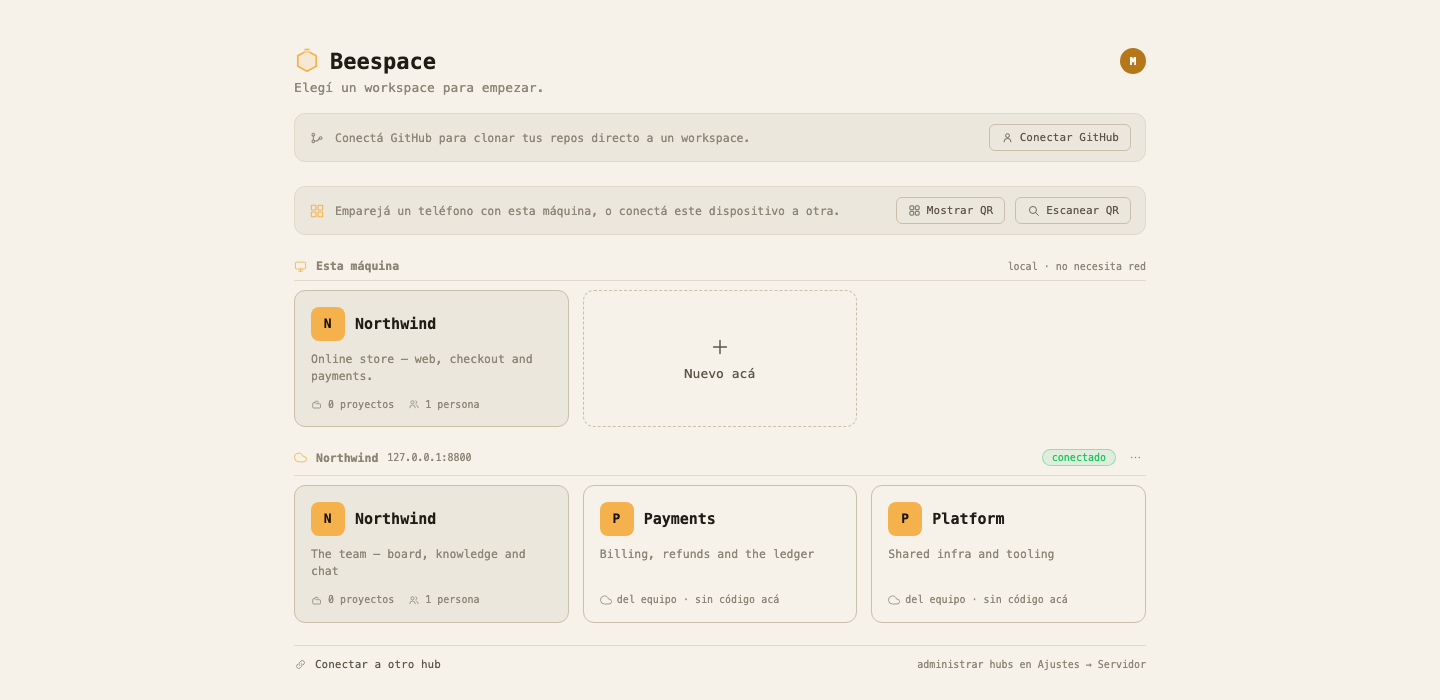Image resolution: width=1440 pixels, height=700 pixels.
Task: Click the magnifier icon inside Escanear QR button
Action: click(x=1033, y=211)
